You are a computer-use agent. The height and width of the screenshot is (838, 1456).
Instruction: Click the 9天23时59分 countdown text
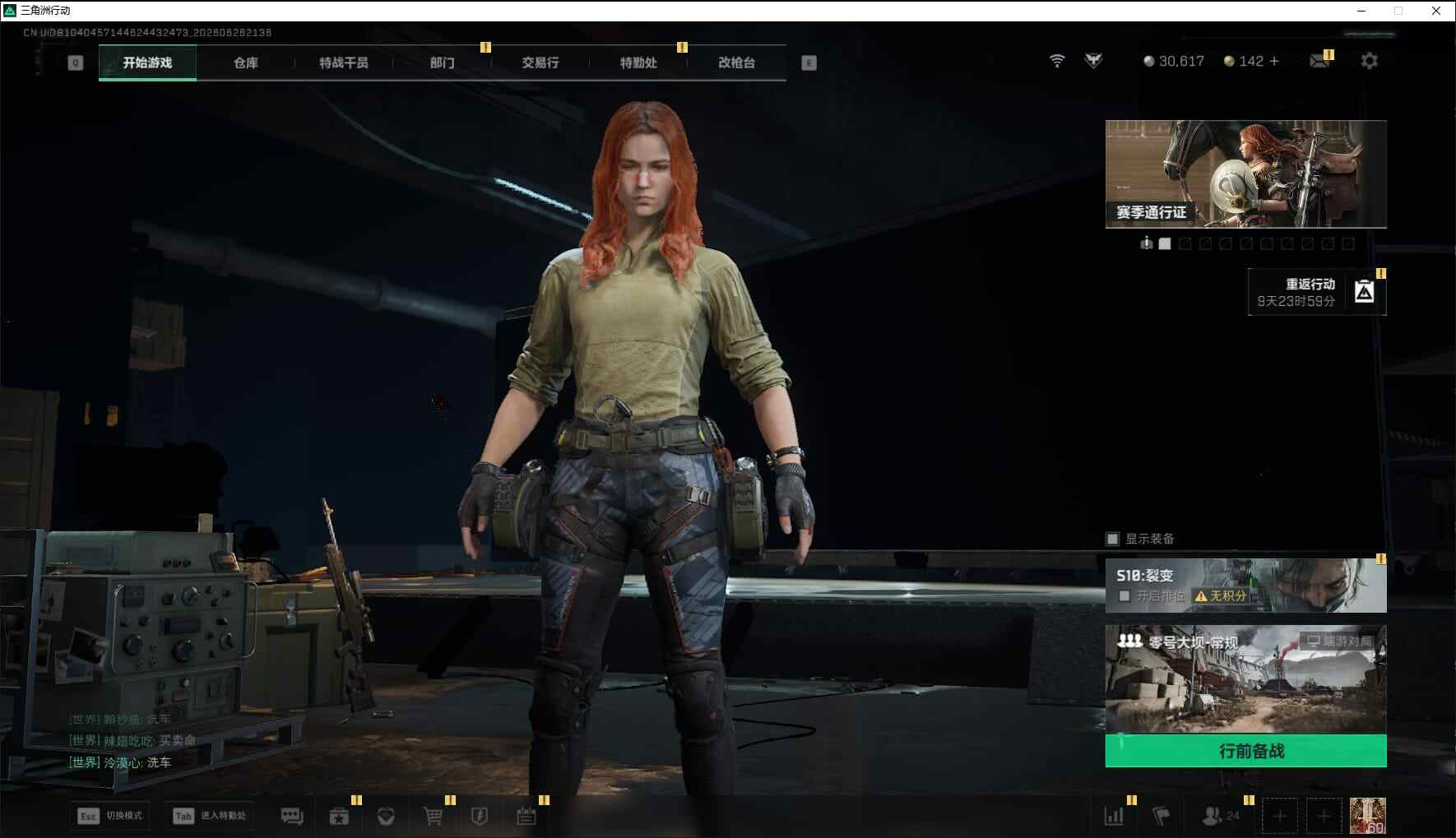coord(1296,301)
